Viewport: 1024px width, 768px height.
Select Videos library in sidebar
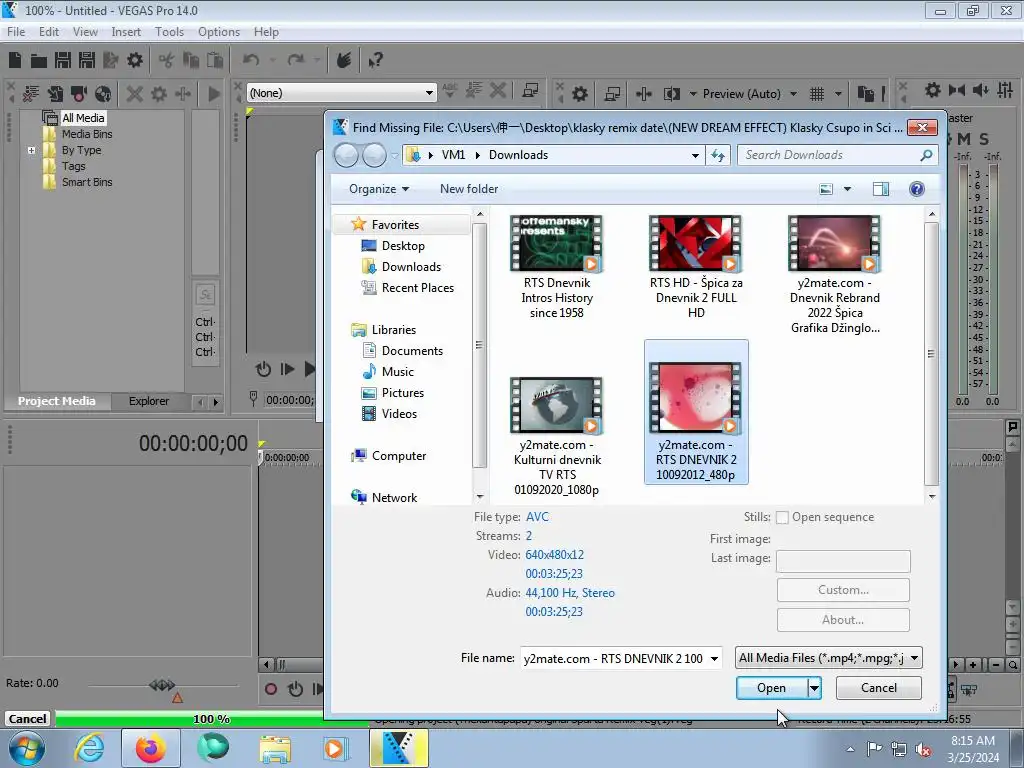coord(398,414)
